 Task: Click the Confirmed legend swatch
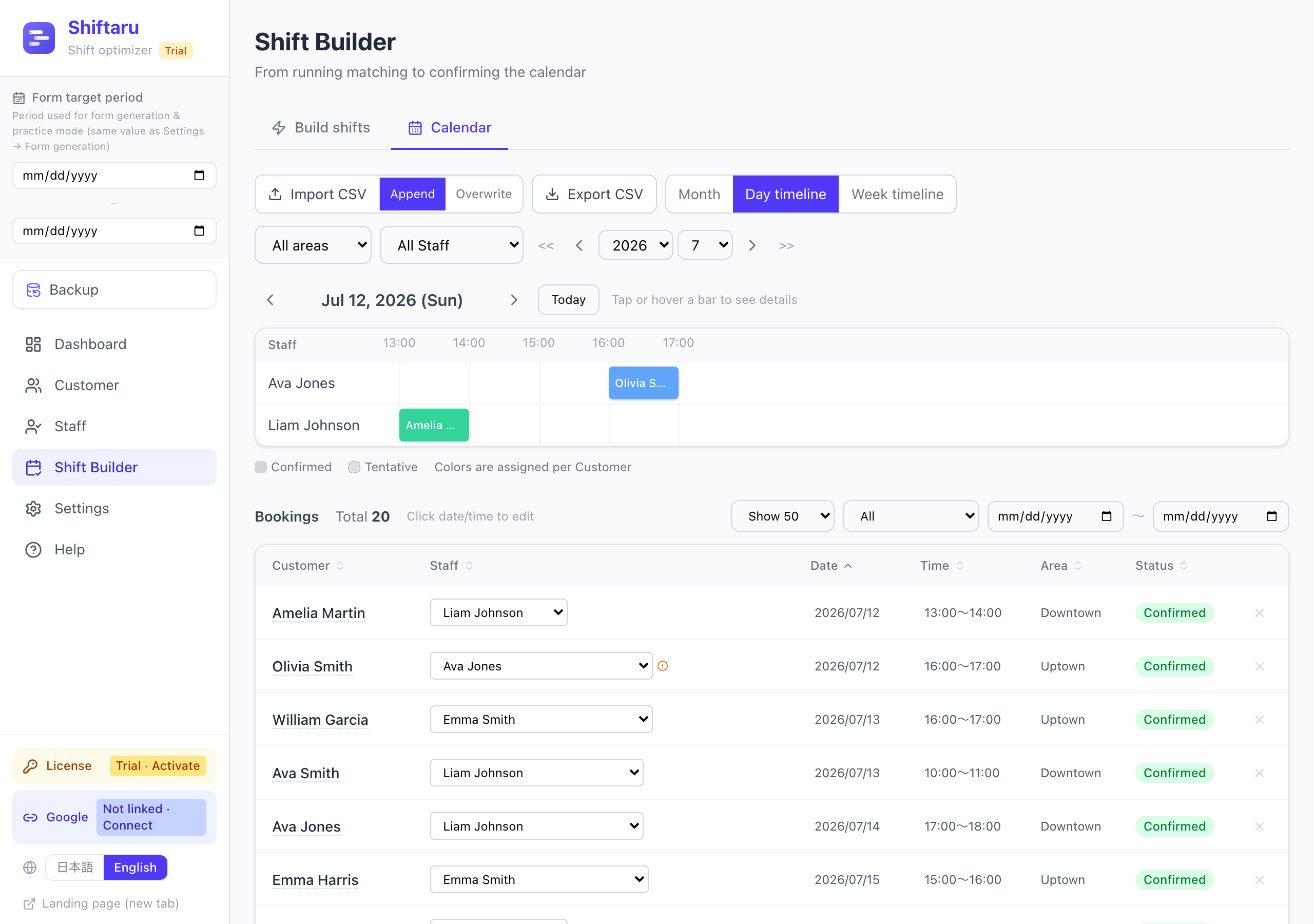pyautogui.click(x=261, y=467)
